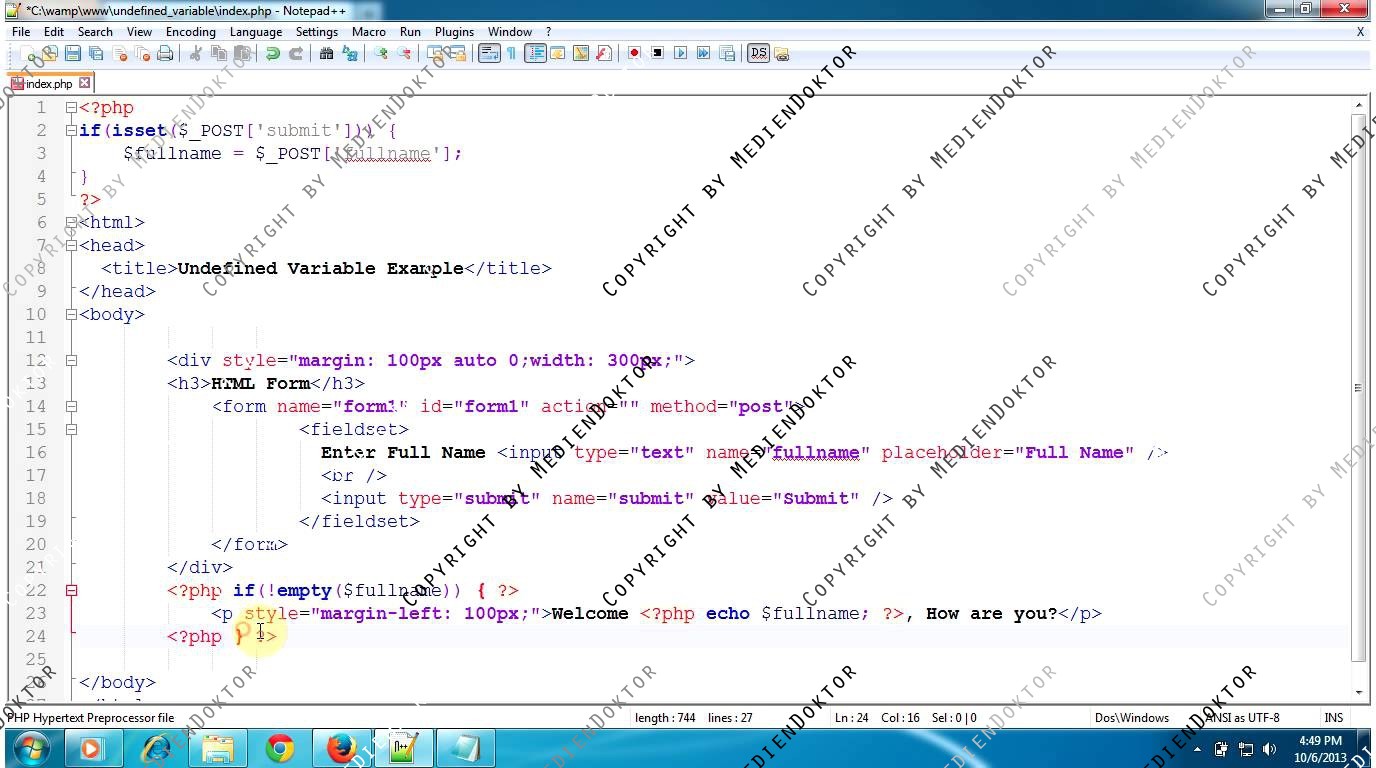
Task: Close the index.php tab with its X
Action: point(85,83)
